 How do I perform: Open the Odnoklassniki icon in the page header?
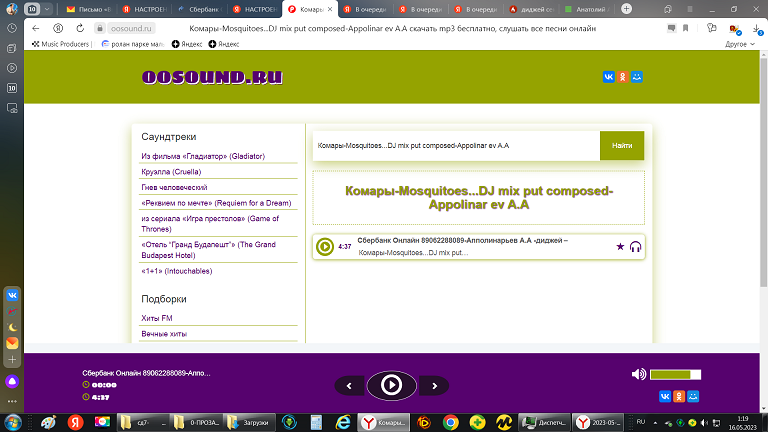pyautogui.click(x=623, y=77)
